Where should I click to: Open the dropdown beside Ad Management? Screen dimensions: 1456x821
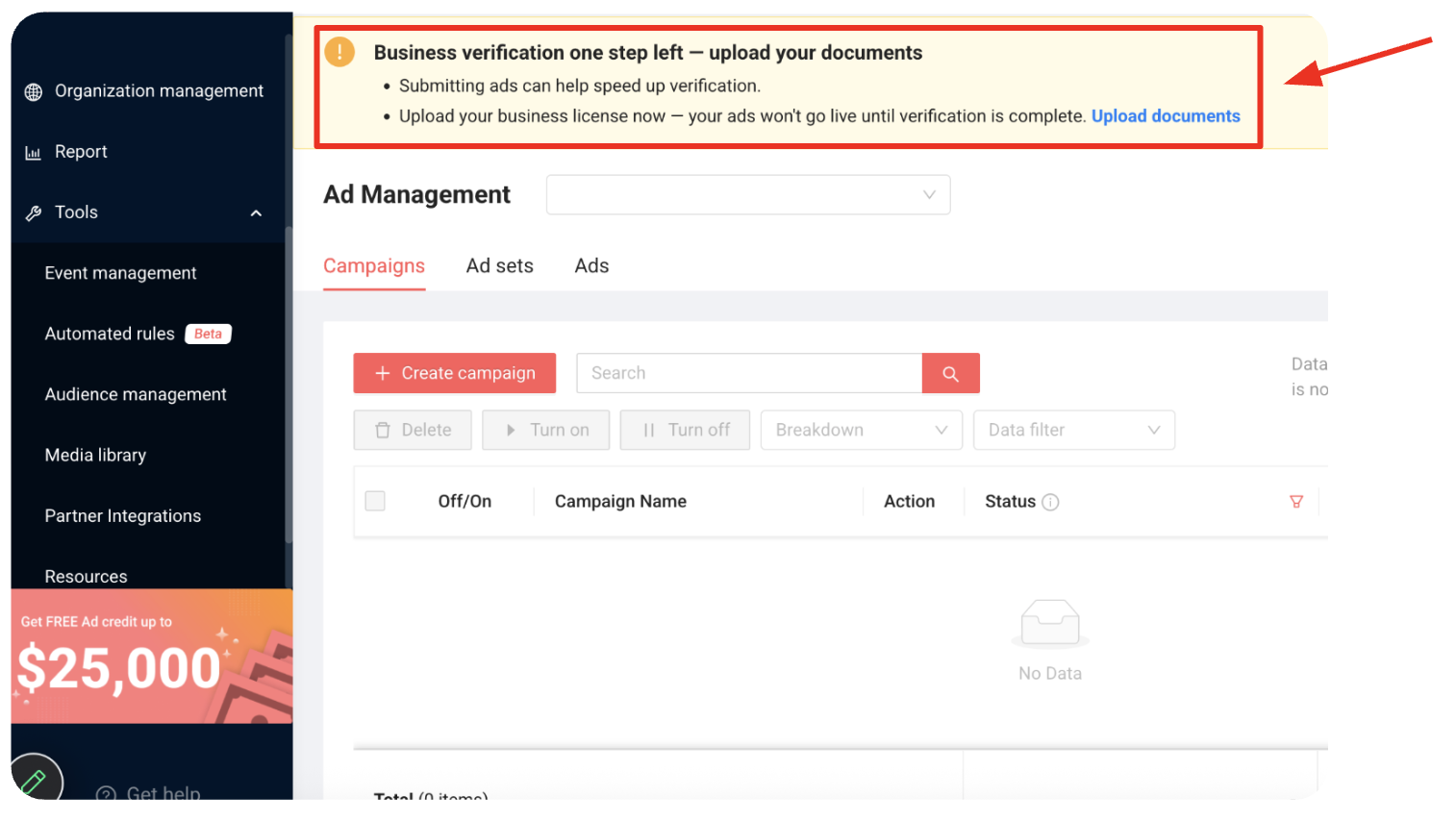pyautogui.click(x=748, y=194)
